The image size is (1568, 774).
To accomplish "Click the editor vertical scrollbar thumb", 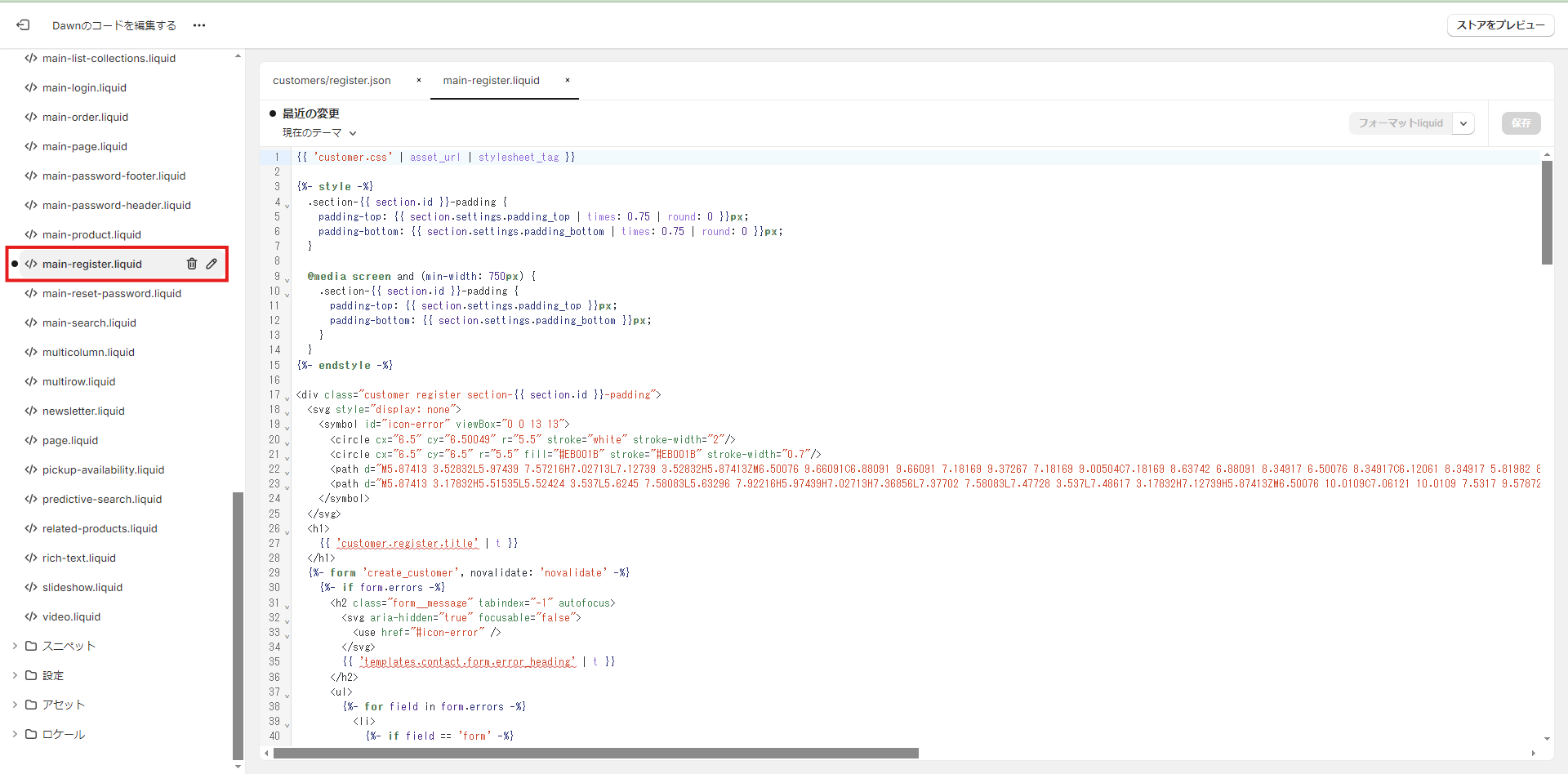I will (1547, 212).
